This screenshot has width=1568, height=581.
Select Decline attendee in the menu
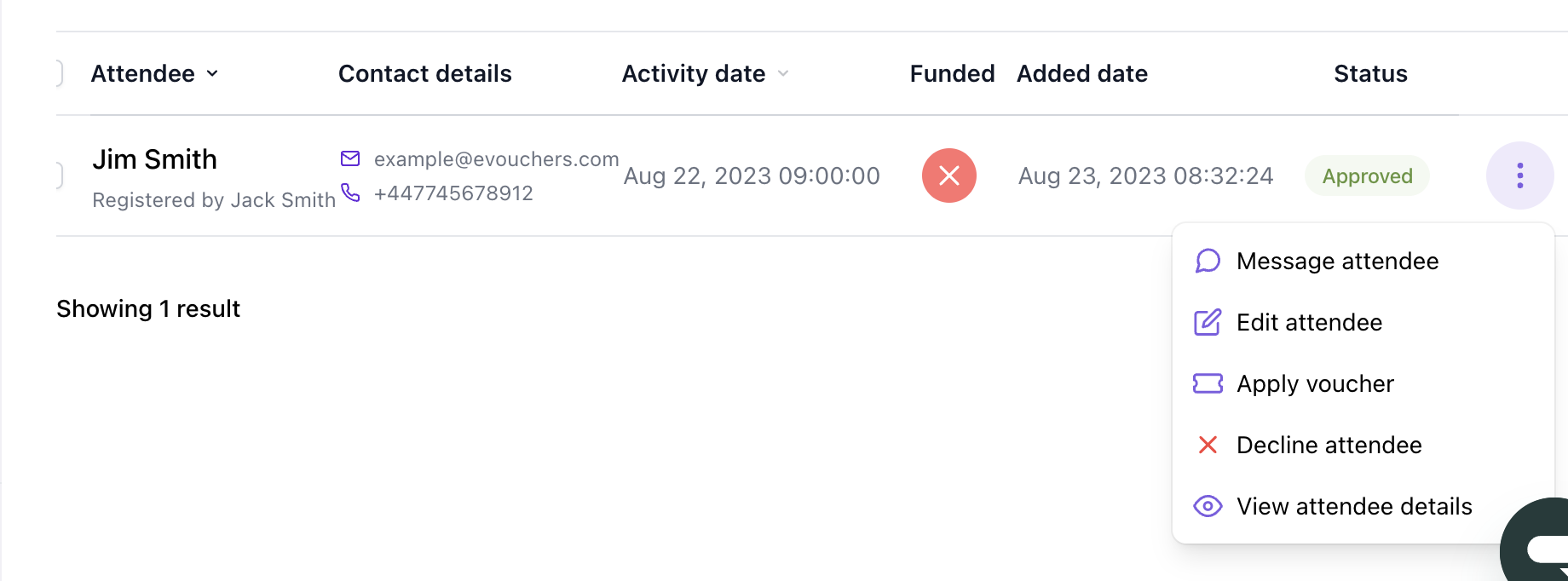[x=1329, y=445]
